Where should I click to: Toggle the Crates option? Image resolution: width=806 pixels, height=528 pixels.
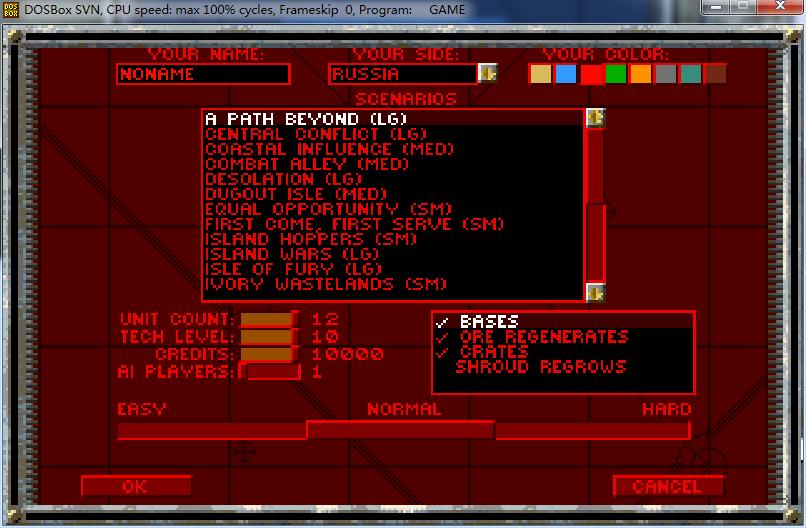(563, 352)
